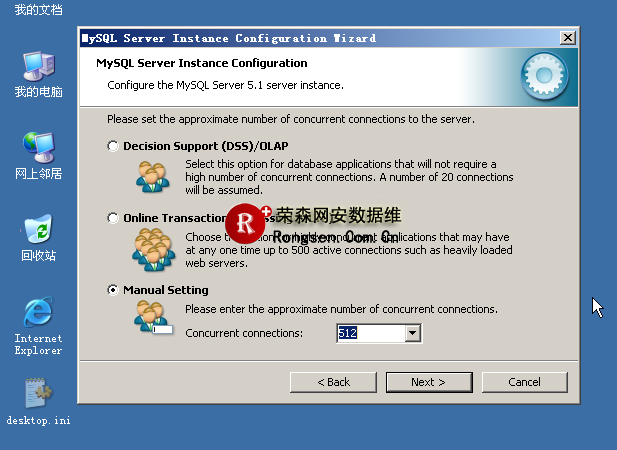Click the MySQL Server Instance Configuration Wizard title bar
This screenshot has width=617, height=450.
300,38
